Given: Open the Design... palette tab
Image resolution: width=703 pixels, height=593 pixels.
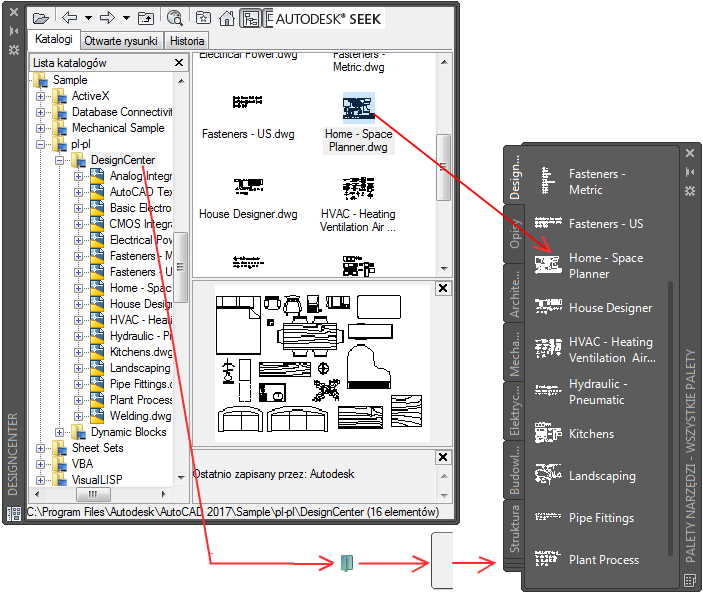Looking at the screenshot, I should point(515,177).
